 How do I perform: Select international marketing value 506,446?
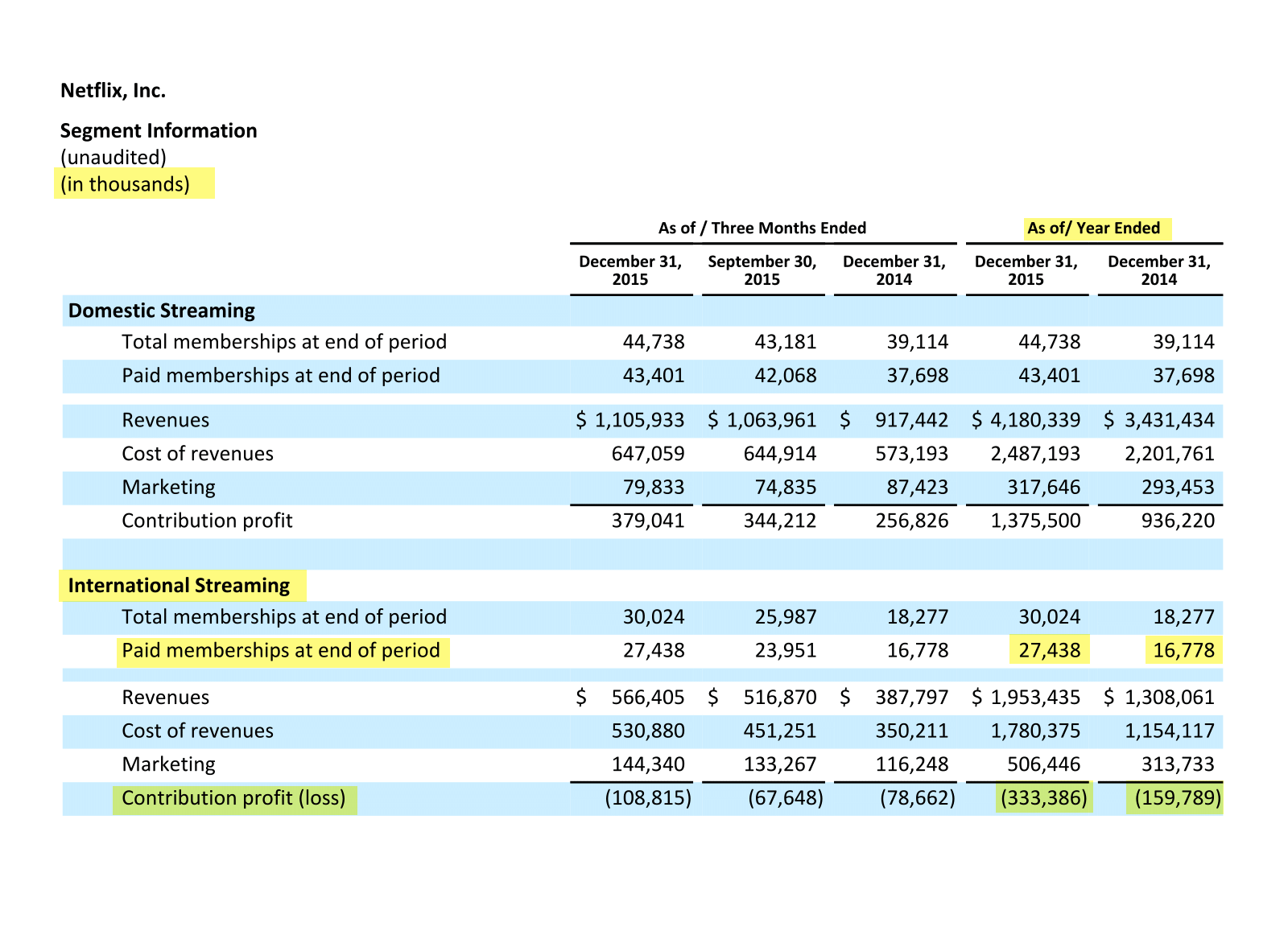point(1044,764)
